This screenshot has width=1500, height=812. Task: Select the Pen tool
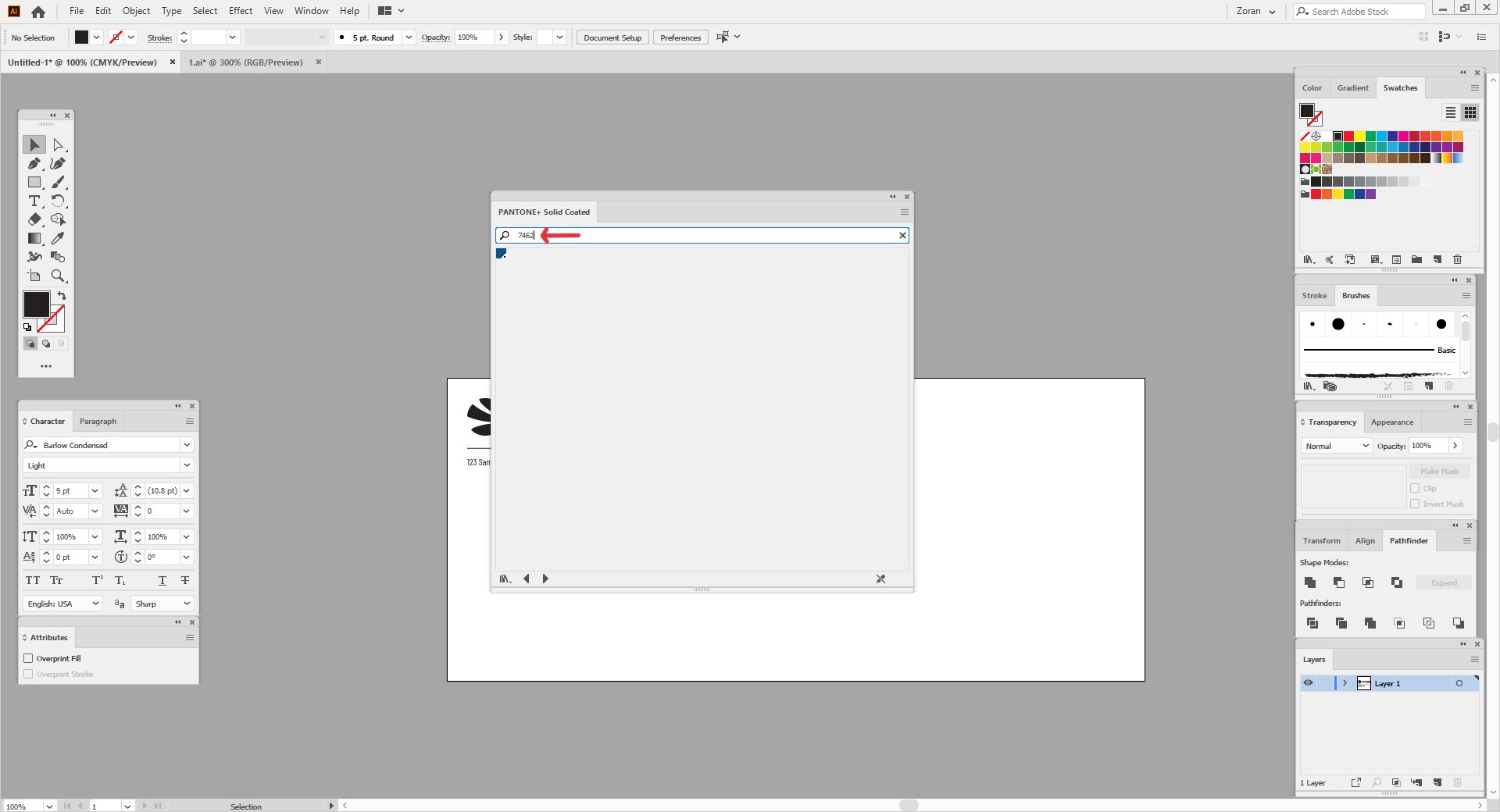coord(34,163)
